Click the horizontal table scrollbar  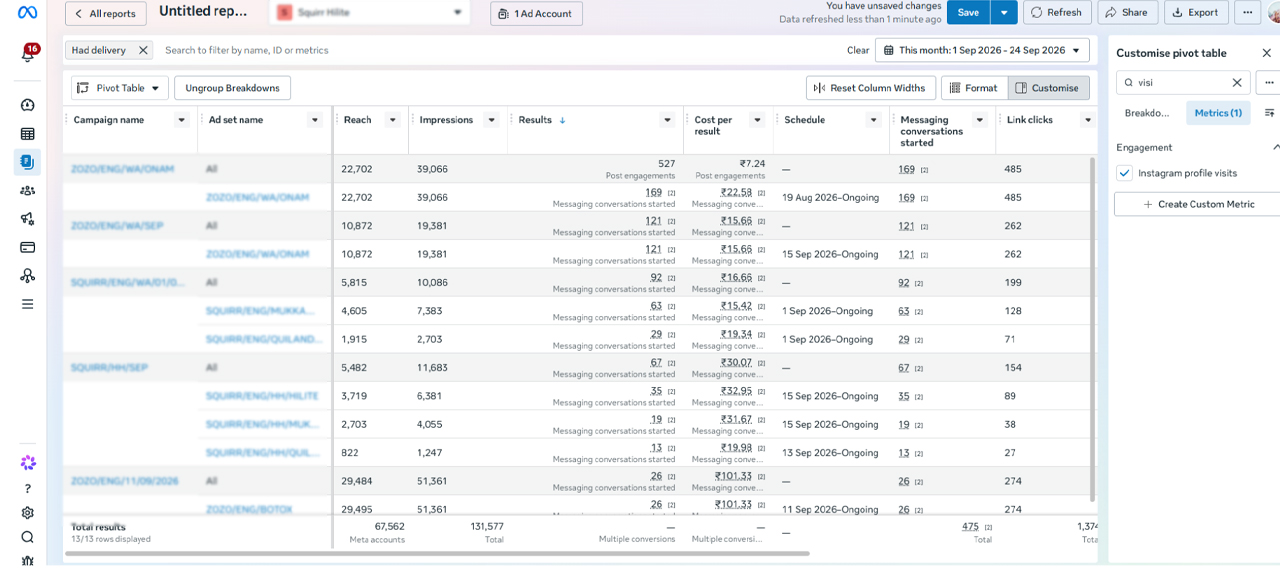pyautogui.click(x=437, y=553)
